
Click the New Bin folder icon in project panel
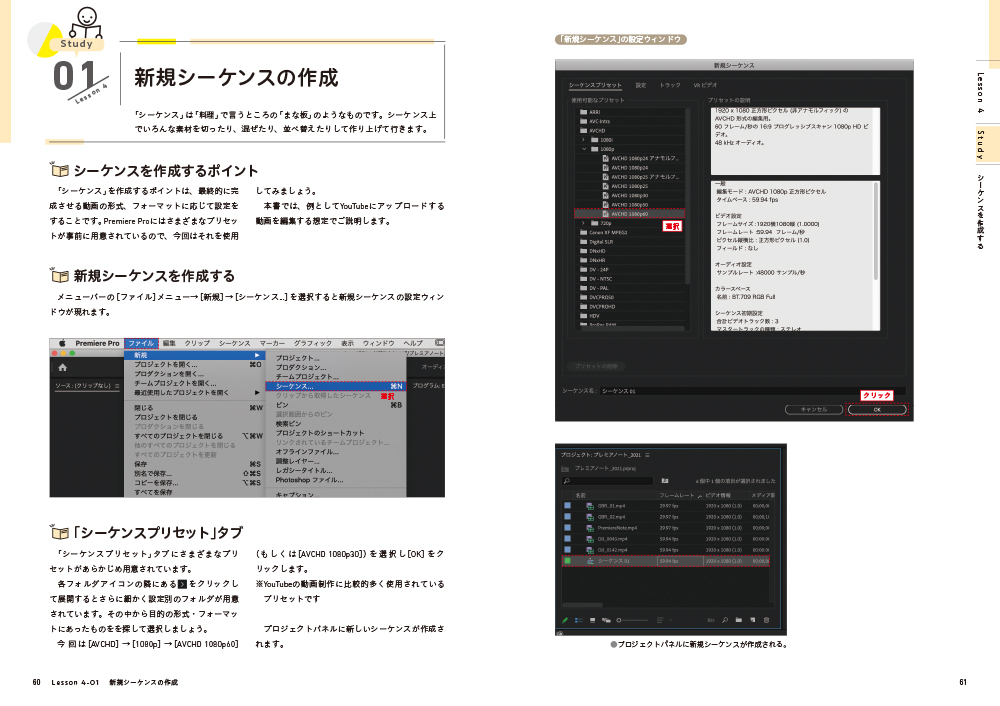[738, 620]
